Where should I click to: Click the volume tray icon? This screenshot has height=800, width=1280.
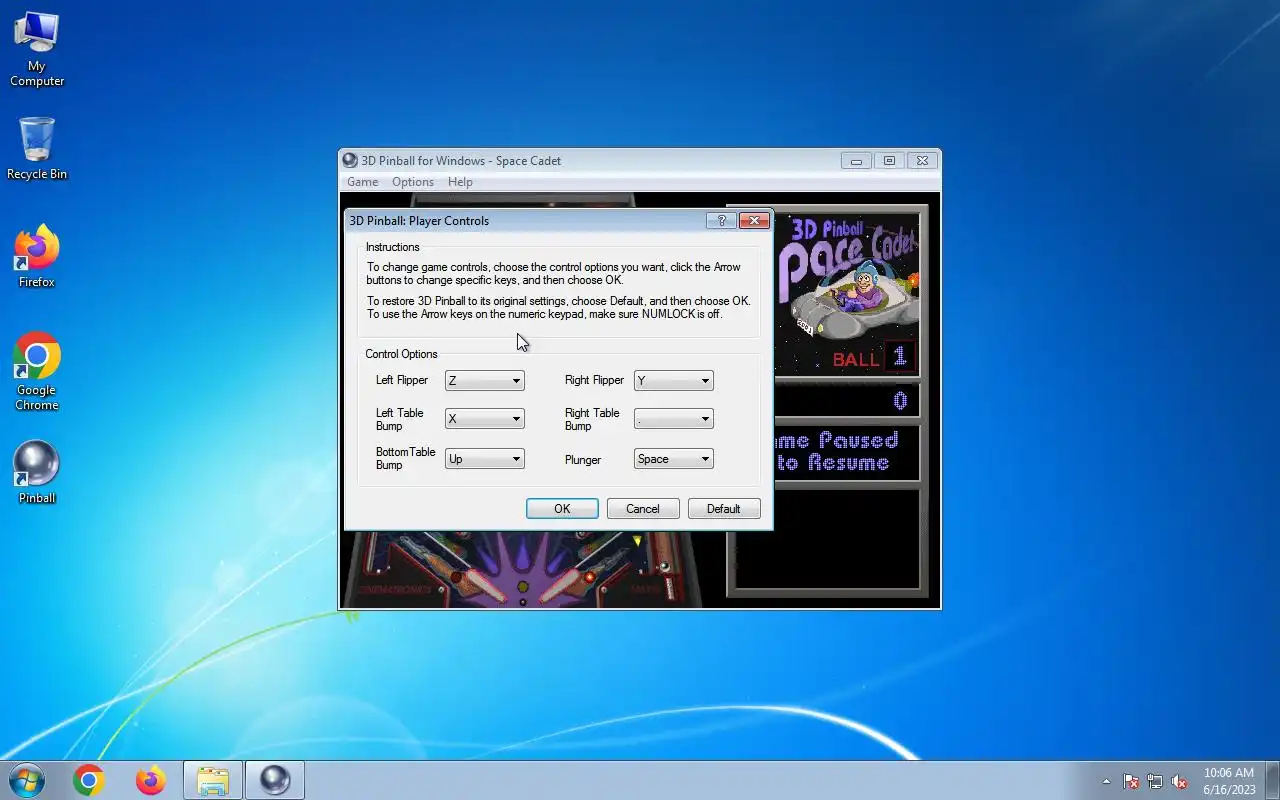coord(1179,781)
